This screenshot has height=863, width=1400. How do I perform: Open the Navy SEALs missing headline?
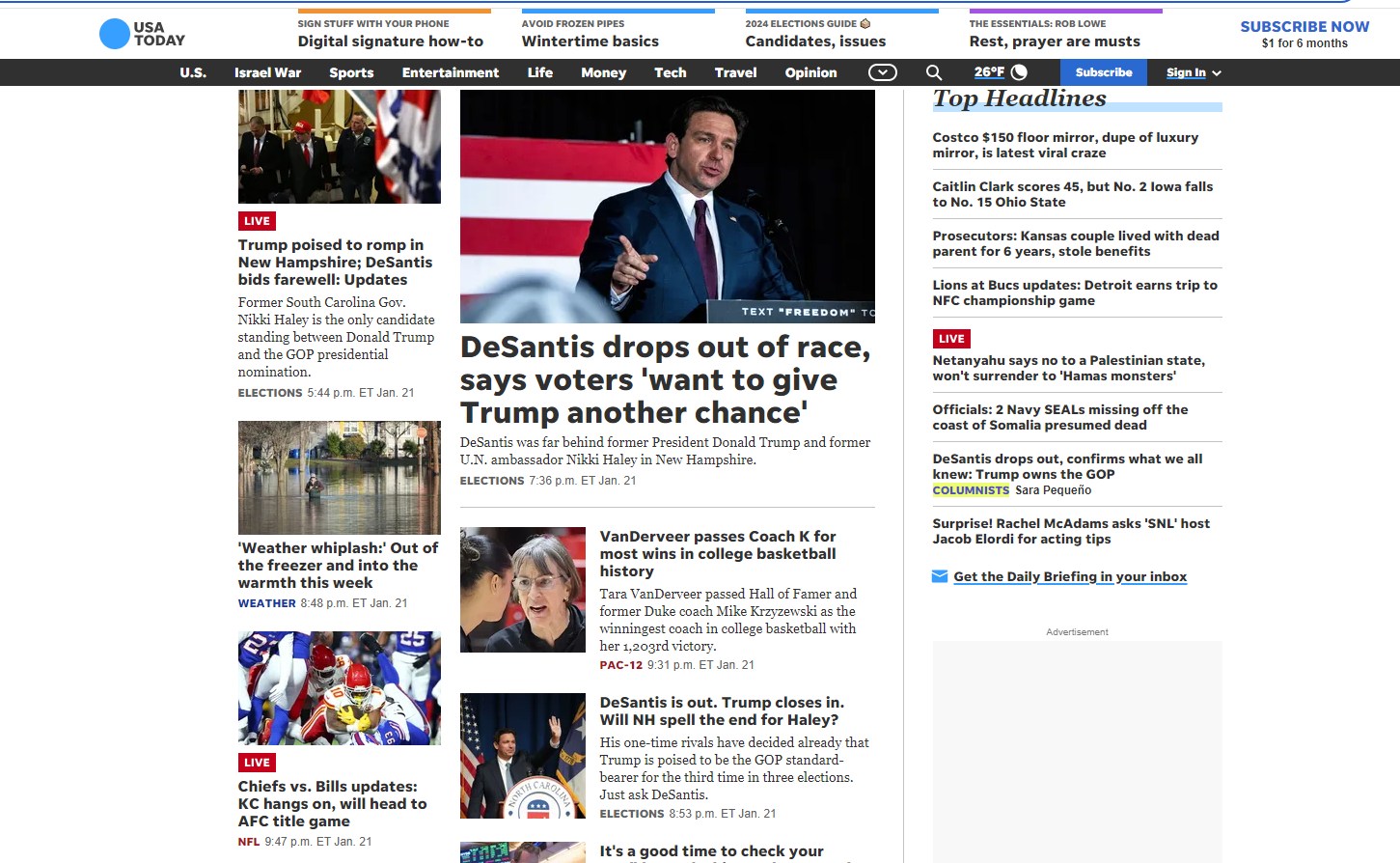(x=1060, y=418)
